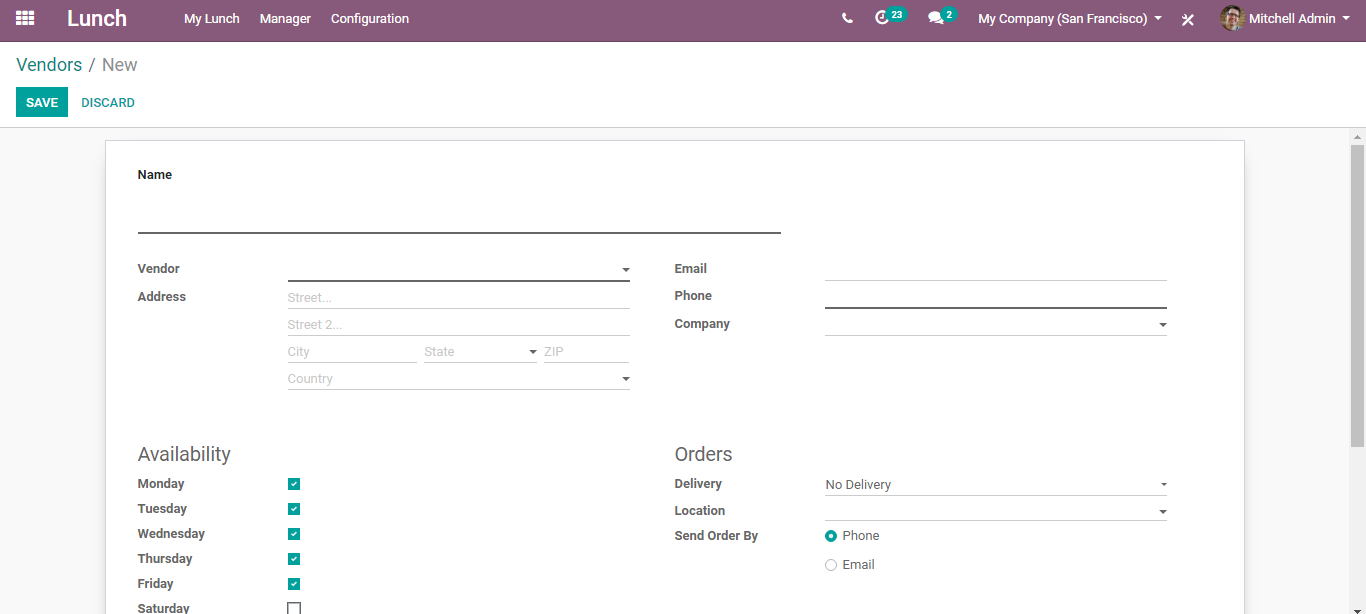Enable the Saturday availability checkbox
1366x614 pixels.
[x=294, y=608]
